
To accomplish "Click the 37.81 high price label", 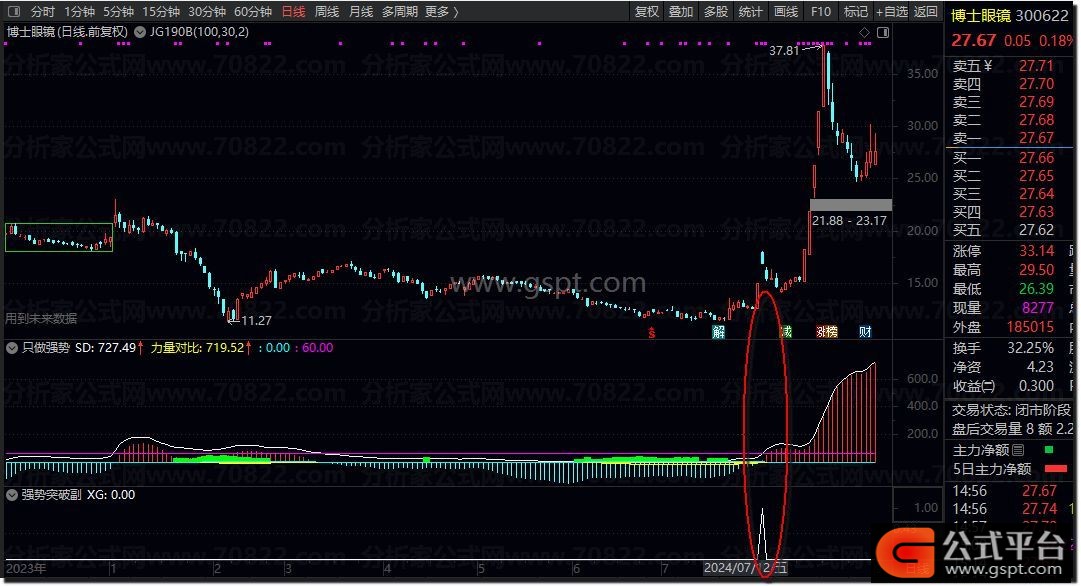I will coord(784,50).
